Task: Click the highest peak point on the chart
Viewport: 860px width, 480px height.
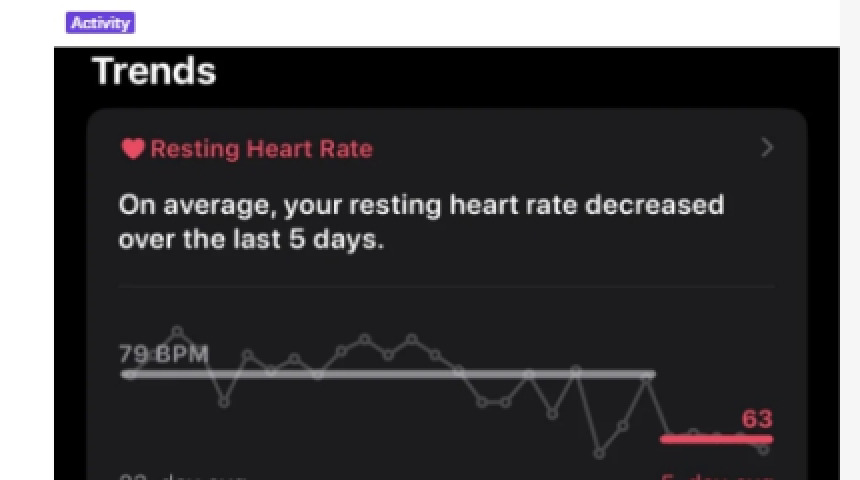Action: point(178,330)
